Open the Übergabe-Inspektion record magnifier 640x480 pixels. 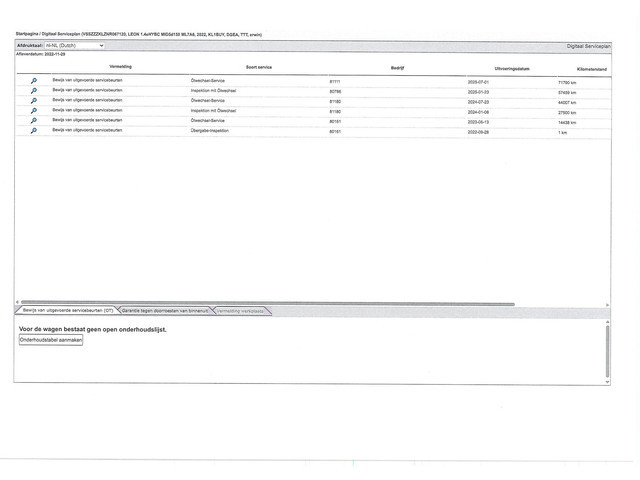click(33, 131)
